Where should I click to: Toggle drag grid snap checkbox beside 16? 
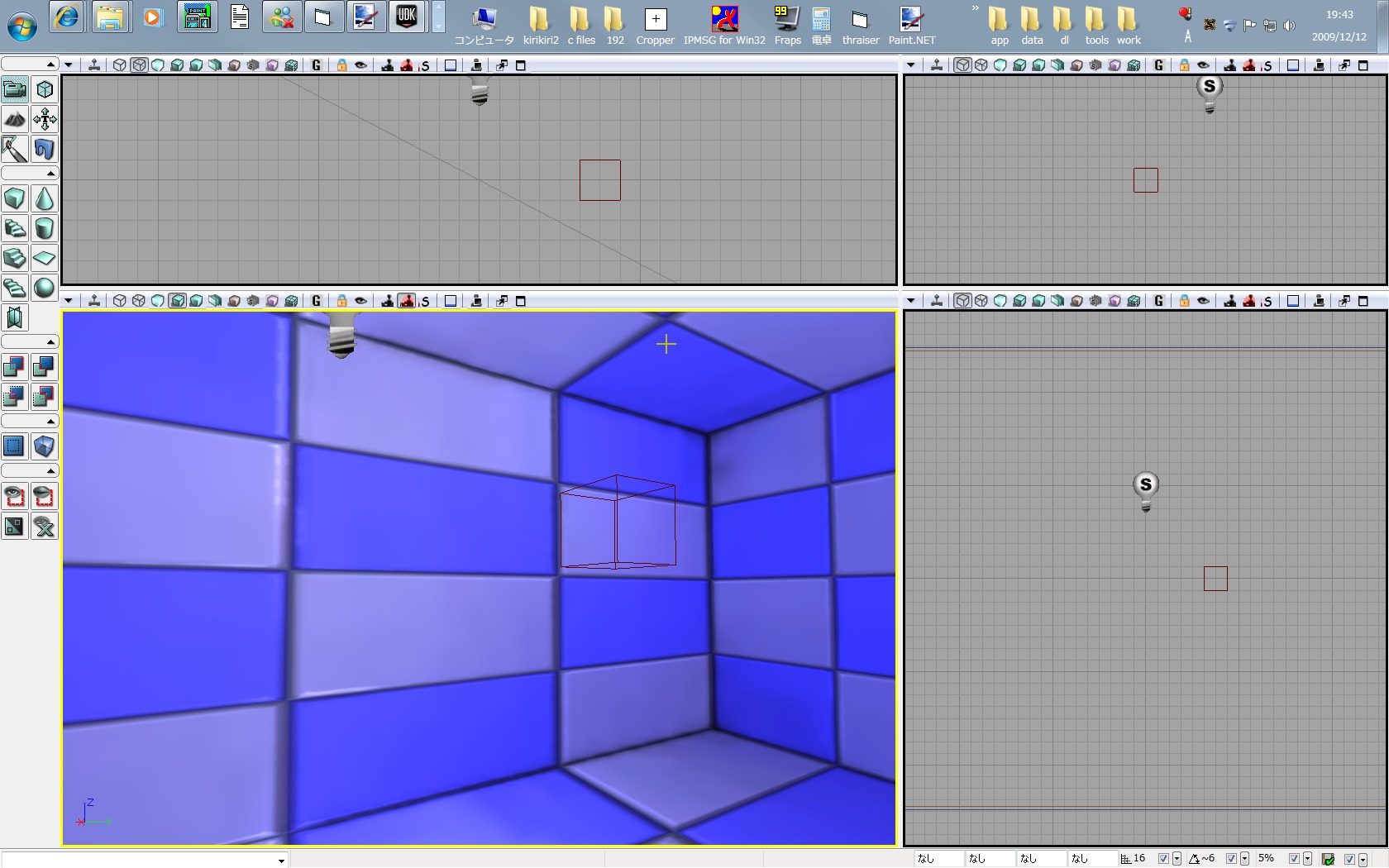[x=1163, y=859]
